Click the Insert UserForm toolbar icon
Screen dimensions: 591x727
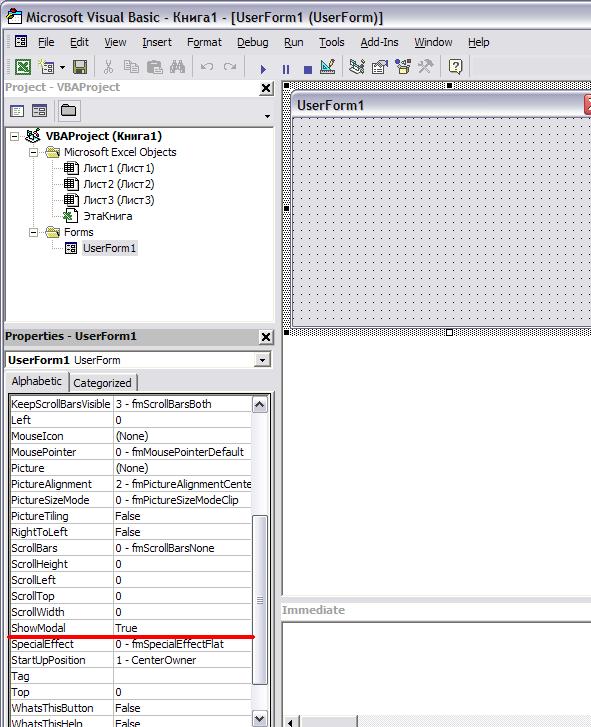coord(46,67)
